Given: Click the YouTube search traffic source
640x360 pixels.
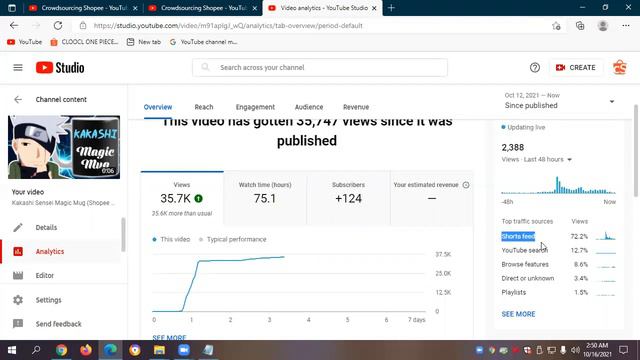Looking at the screenshot, I should point(524,251).
